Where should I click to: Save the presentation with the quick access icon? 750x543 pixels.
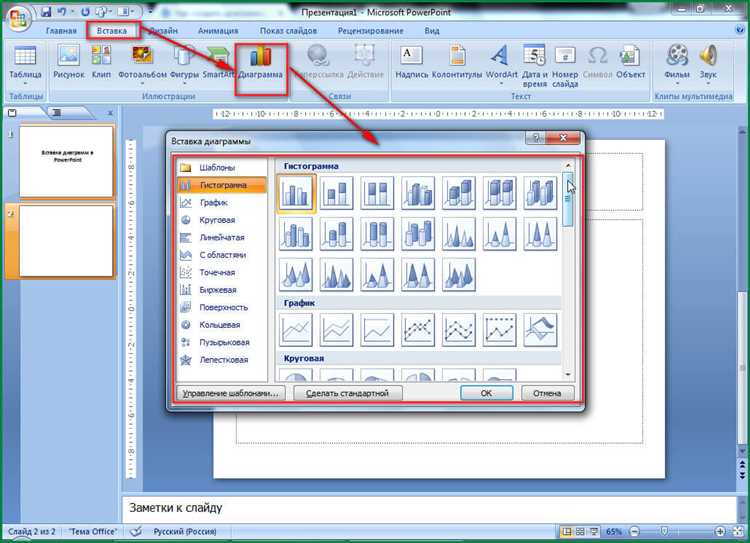pos(46,11)
